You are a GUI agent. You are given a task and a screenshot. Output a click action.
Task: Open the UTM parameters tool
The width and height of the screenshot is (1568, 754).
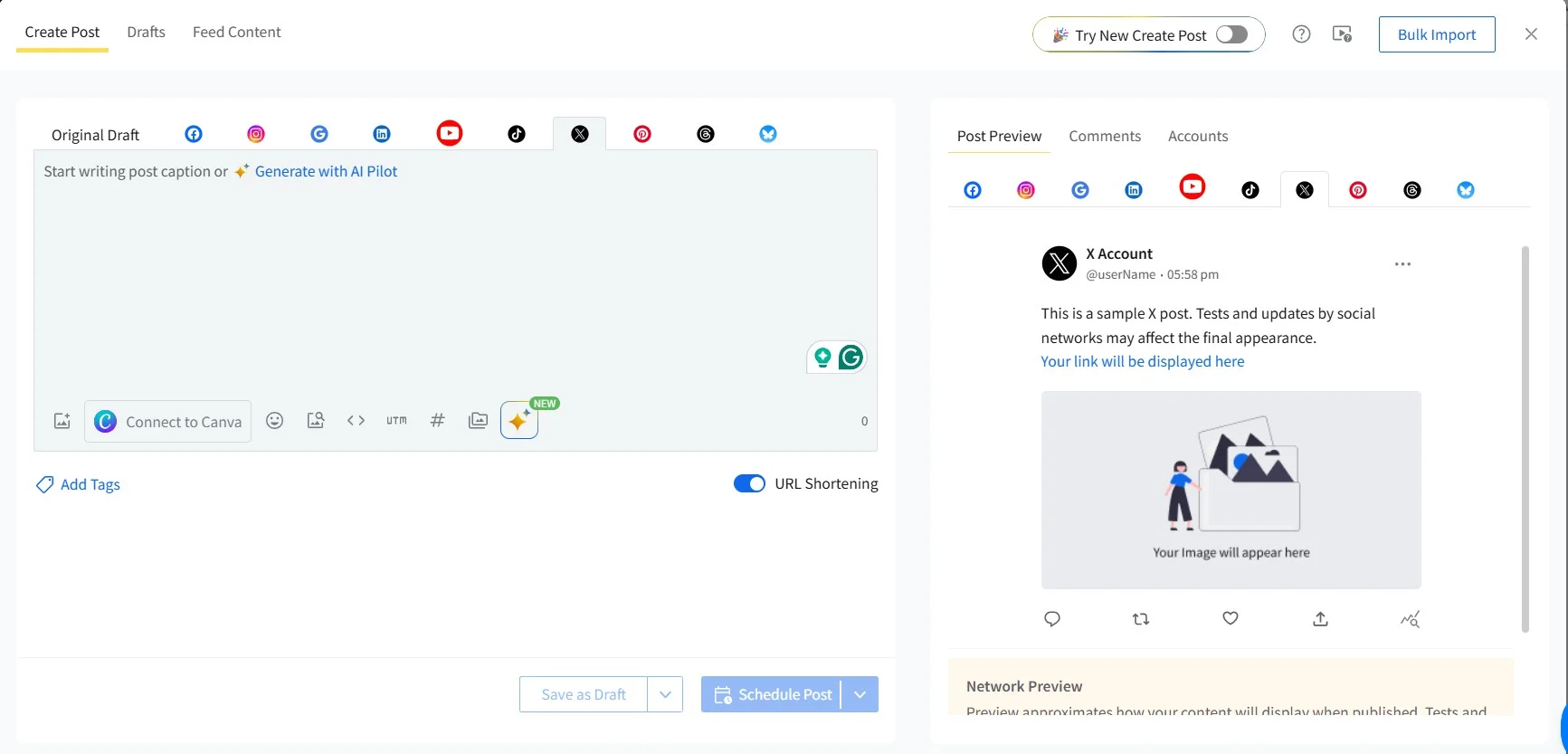(396, 420)
